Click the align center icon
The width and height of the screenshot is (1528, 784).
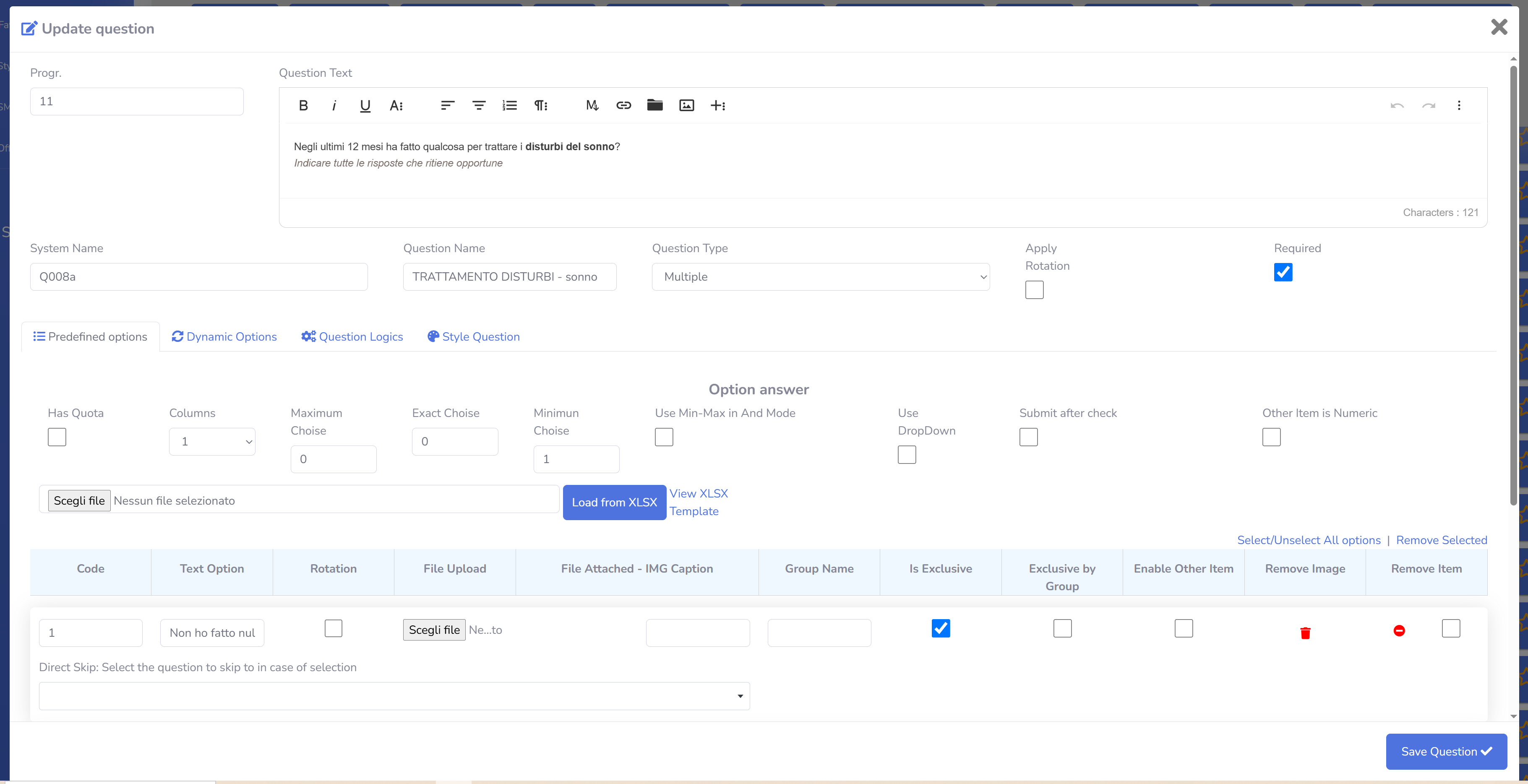click(479, 106)
